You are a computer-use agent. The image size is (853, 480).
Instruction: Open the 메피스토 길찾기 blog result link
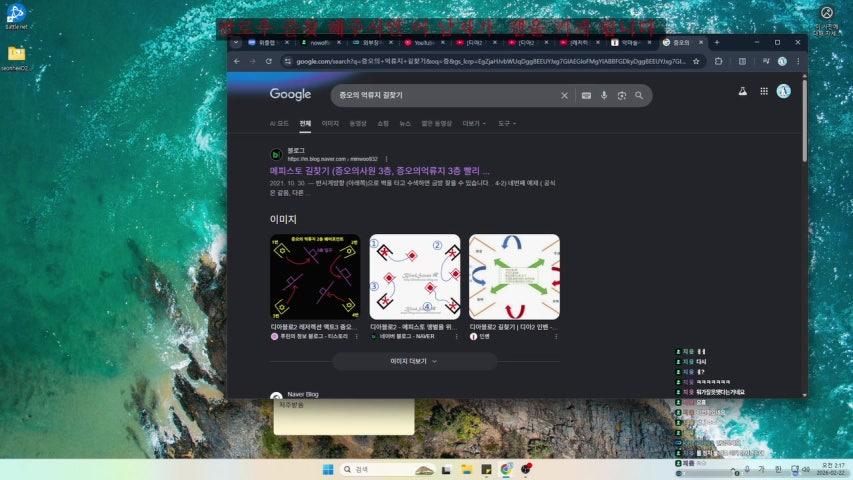tap(379, 171)
